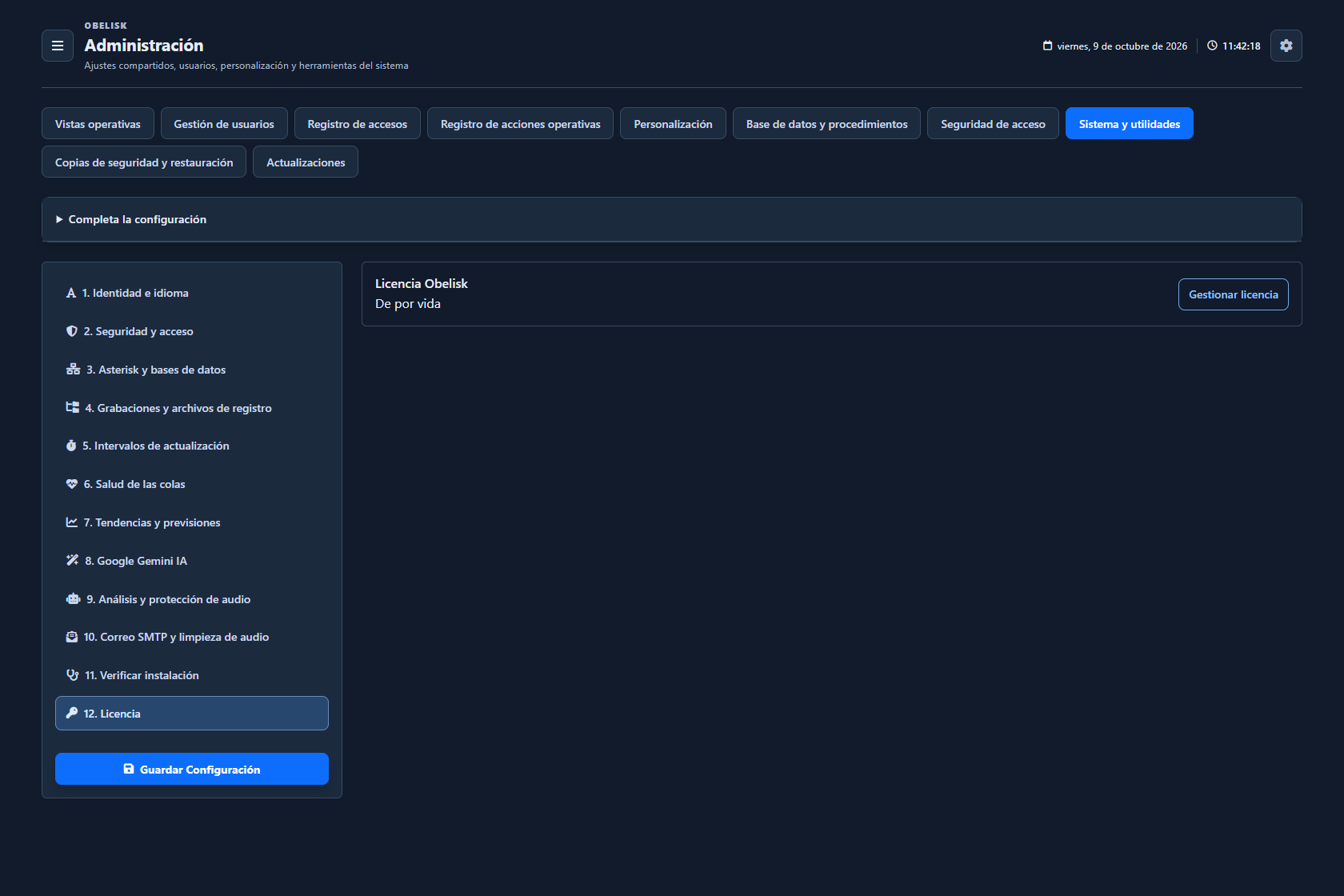Click the 'De por vida' license text
Image resolution: width=1344 pixels, height=896 pixels.
(408, 304)
